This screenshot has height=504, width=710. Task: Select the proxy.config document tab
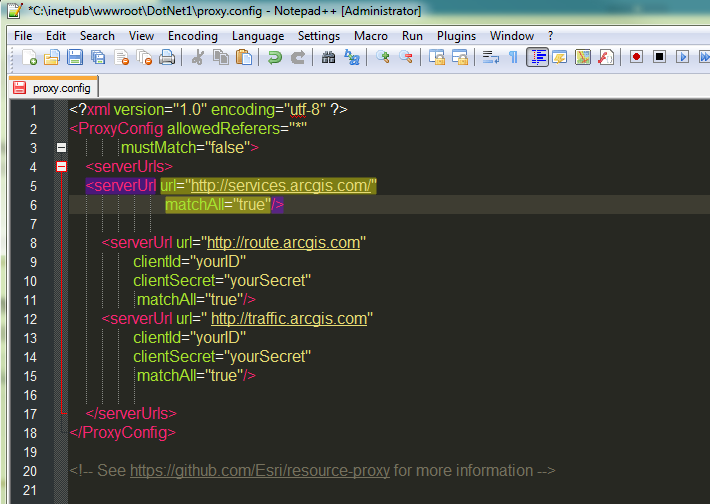[x=53, y=88]
